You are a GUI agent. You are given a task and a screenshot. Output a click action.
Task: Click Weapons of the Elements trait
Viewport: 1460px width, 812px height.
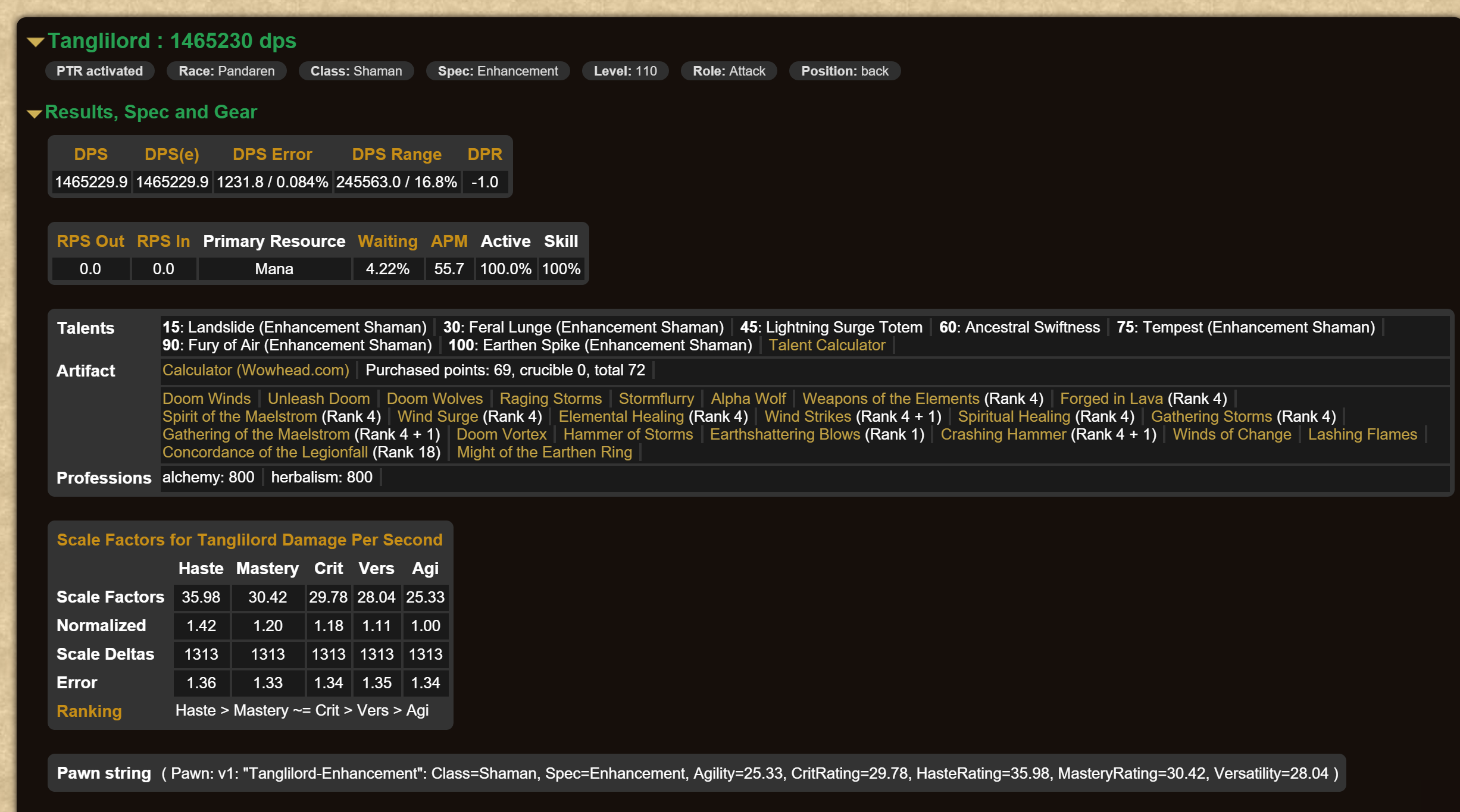coord(890,399)
